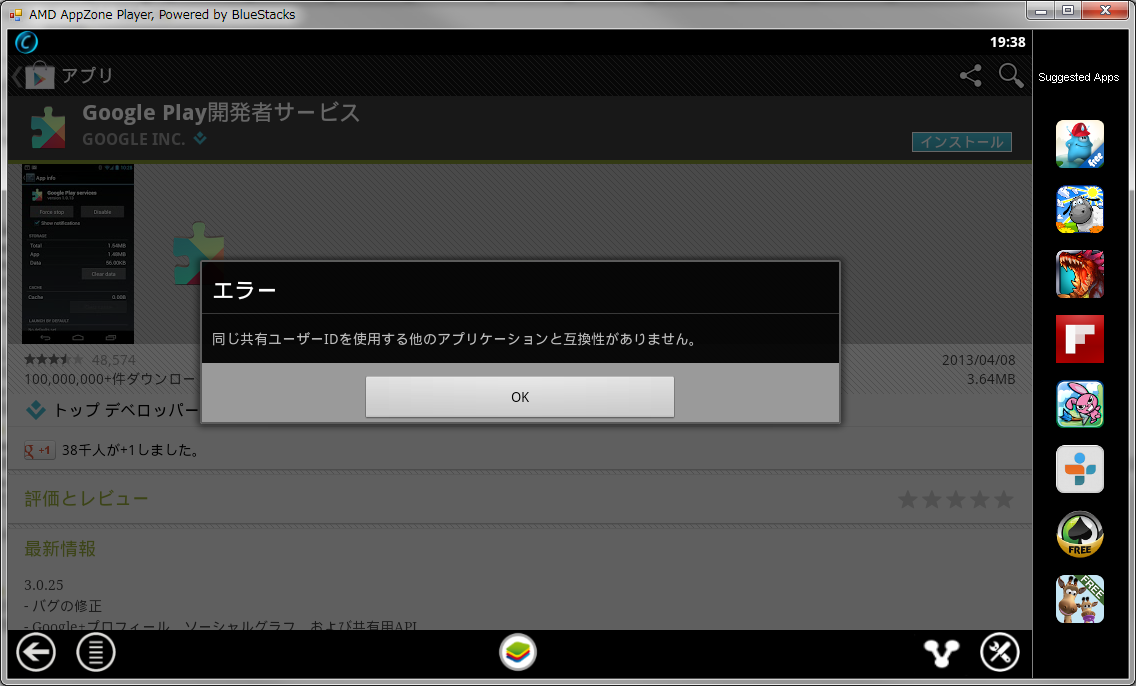
Task: Click the エラー dialog title
Action: click(244, 290)
